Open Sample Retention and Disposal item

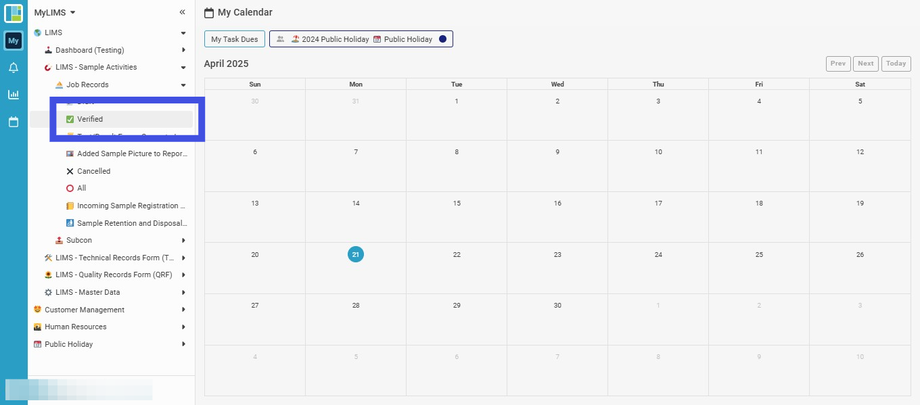coord(133,223)
